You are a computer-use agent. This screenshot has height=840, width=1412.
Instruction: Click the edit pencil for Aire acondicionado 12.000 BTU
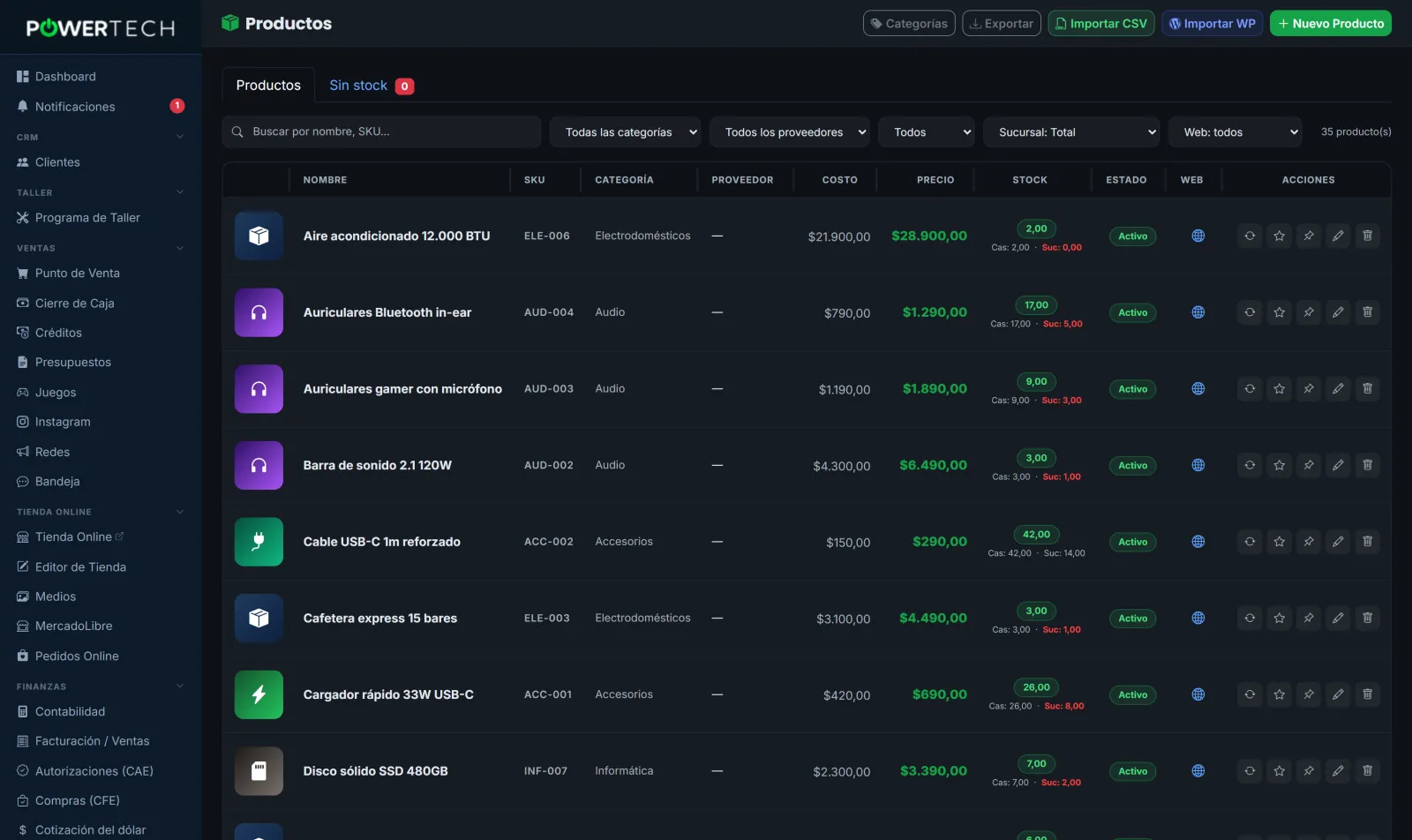coord(1338,236)
